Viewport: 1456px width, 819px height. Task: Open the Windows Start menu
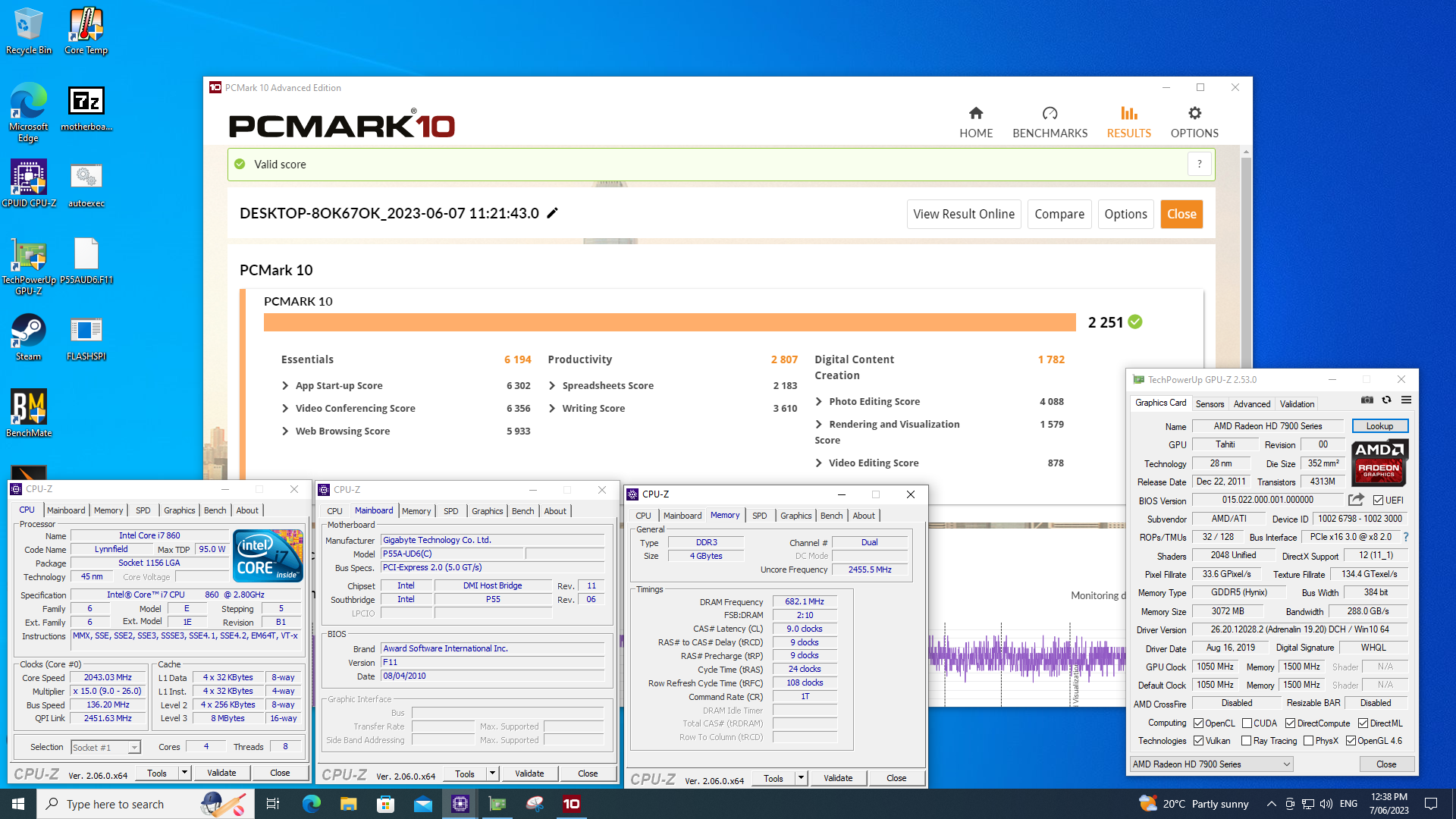pos(18,804)
